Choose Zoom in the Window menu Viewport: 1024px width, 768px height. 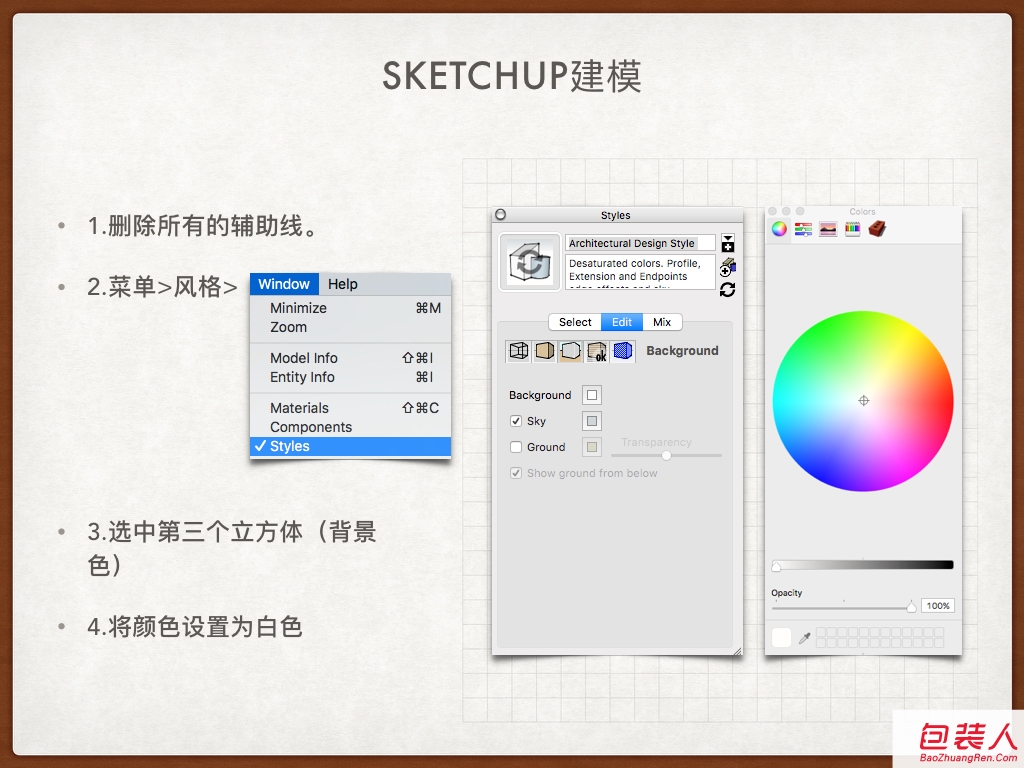tap(351, 327)
